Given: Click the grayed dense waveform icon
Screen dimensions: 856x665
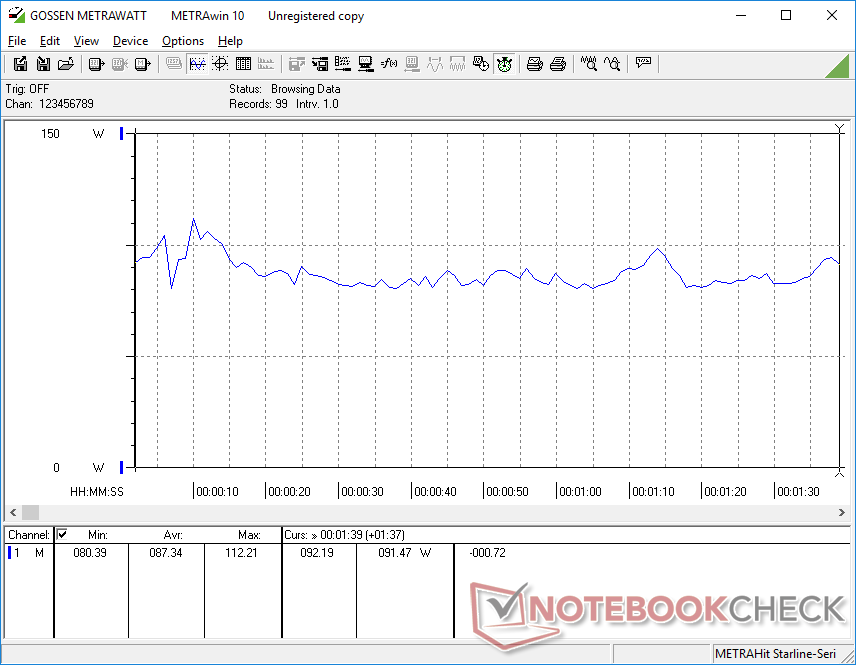Looking at the screenshot, I should coord(457,64).
